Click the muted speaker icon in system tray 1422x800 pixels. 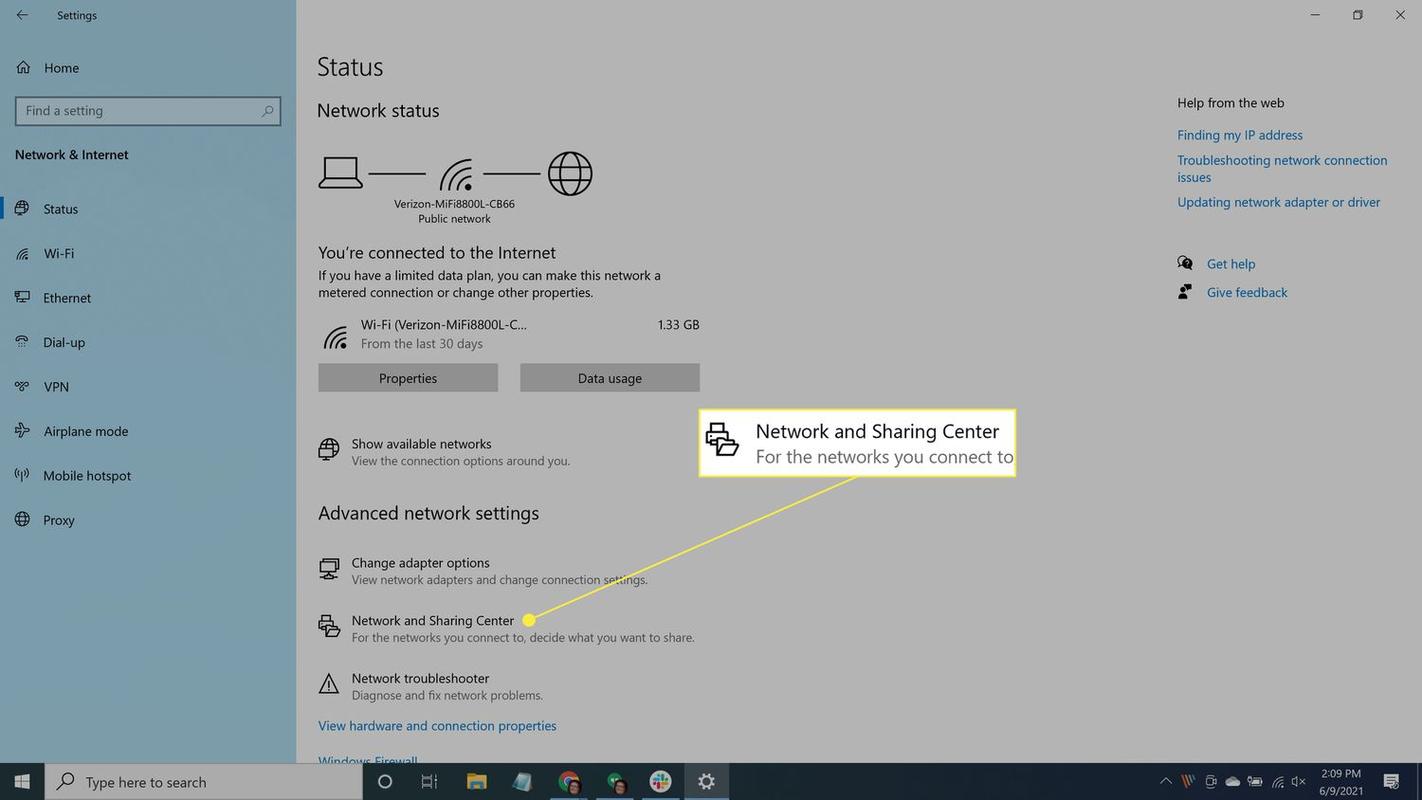coord(1297,782)
